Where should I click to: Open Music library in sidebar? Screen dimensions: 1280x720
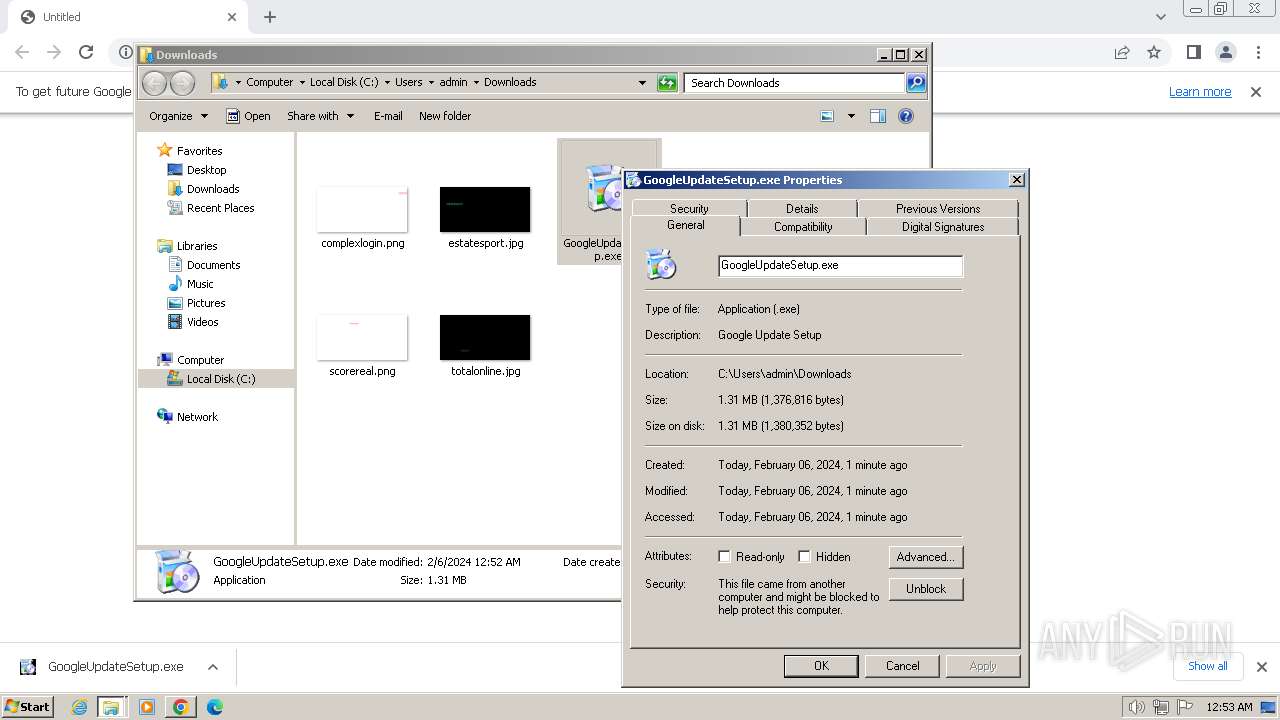pos(200,284)
